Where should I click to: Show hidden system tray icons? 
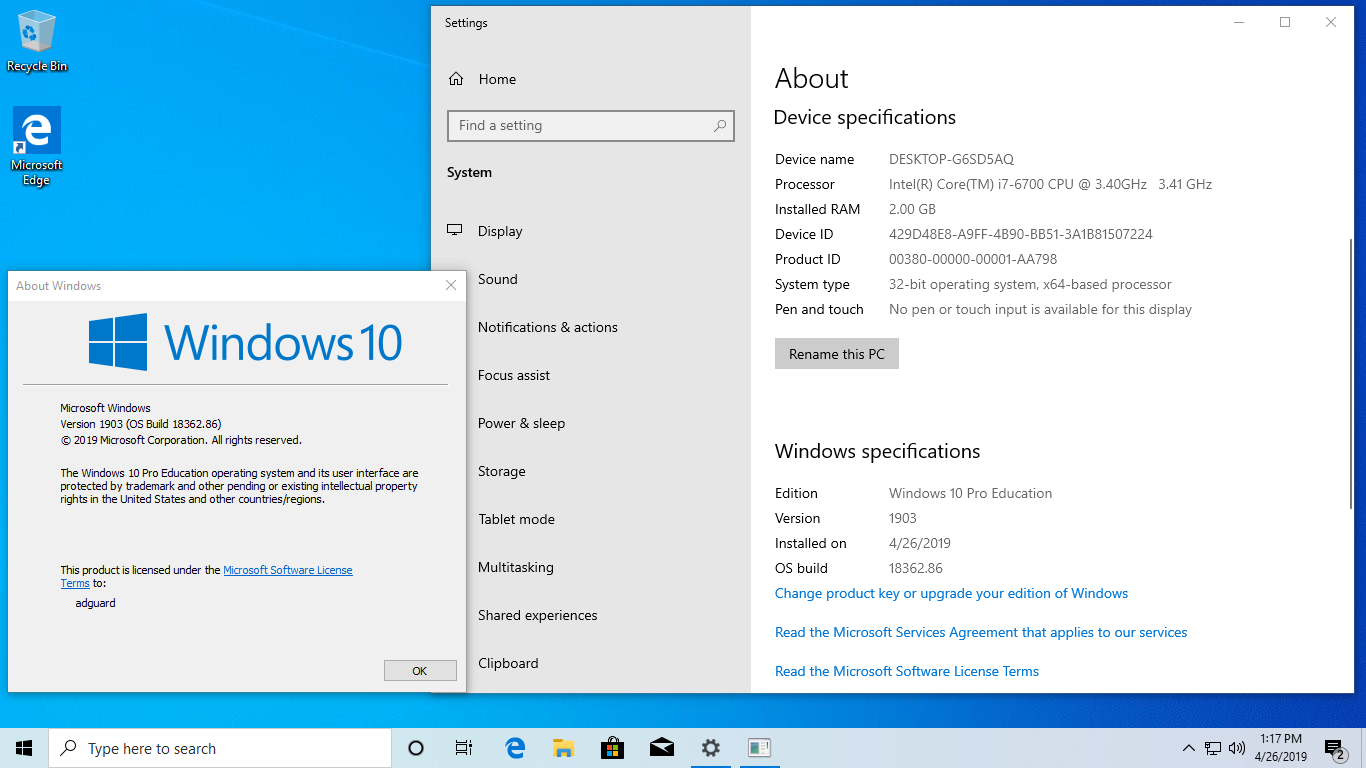coord(1188,748)
